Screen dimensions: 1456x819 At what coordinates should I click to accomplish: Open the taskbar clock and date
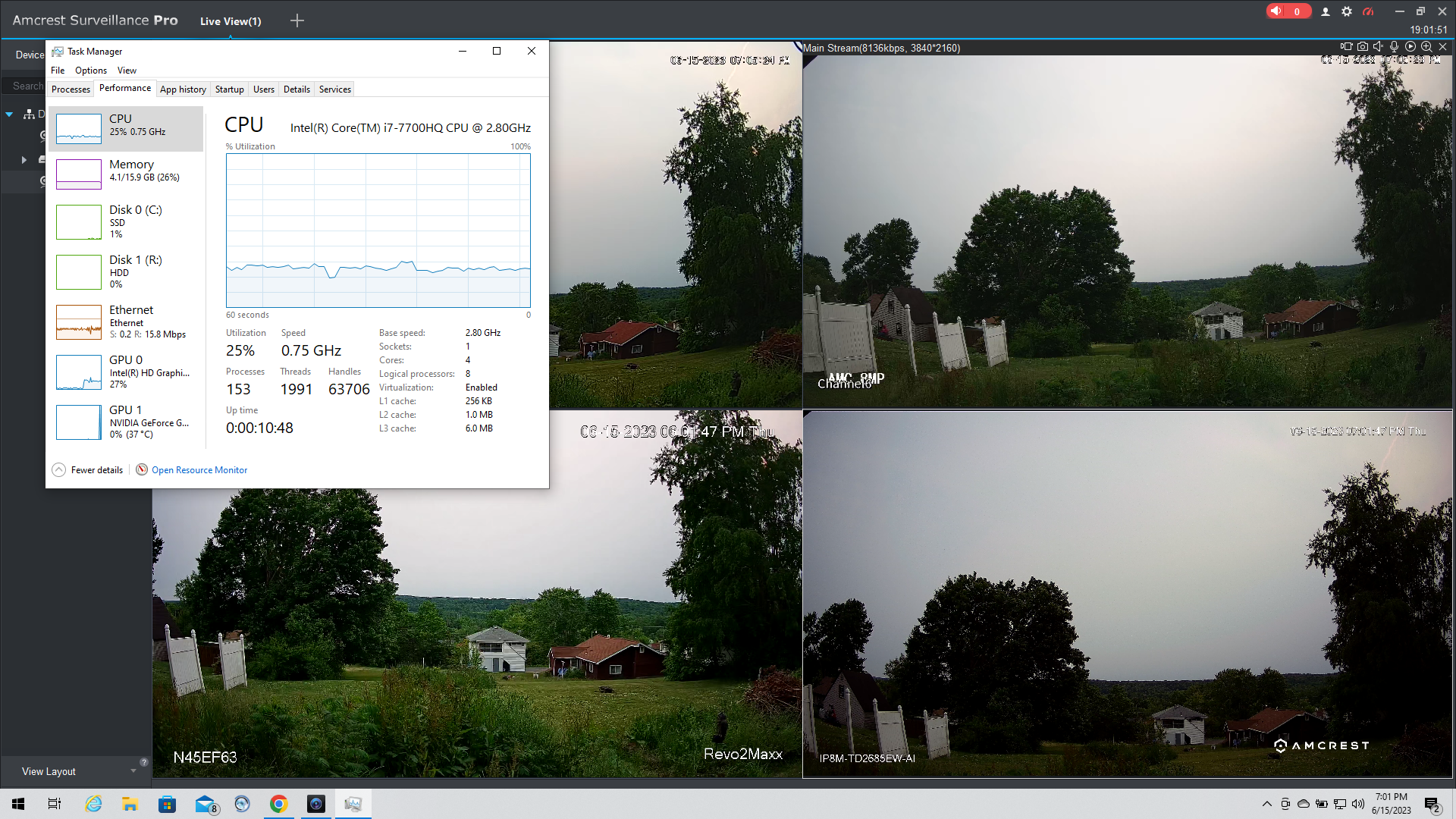click(1392, 804)
